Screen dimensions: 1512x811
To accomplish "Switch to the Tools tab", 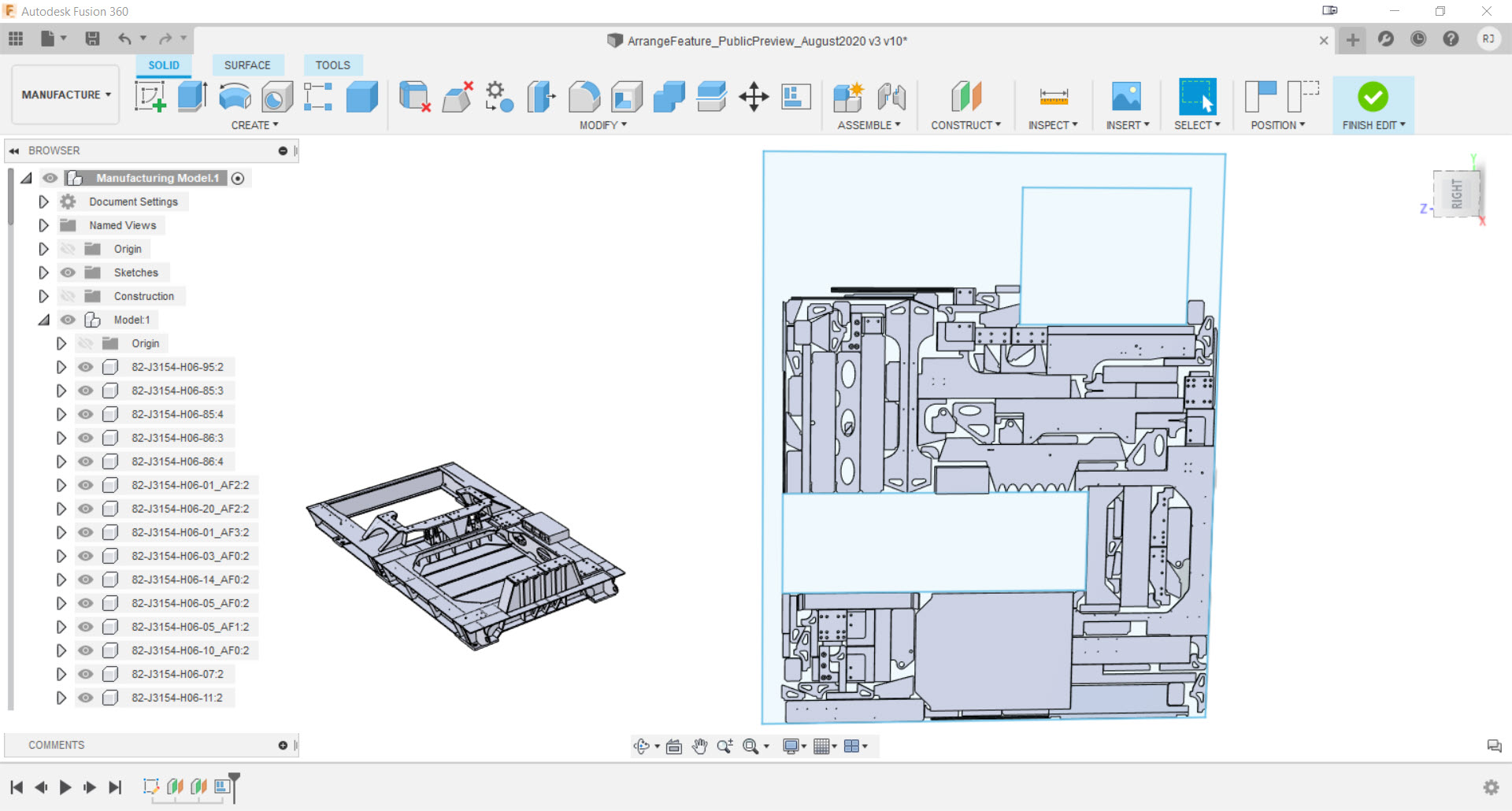I will [332, 65].
